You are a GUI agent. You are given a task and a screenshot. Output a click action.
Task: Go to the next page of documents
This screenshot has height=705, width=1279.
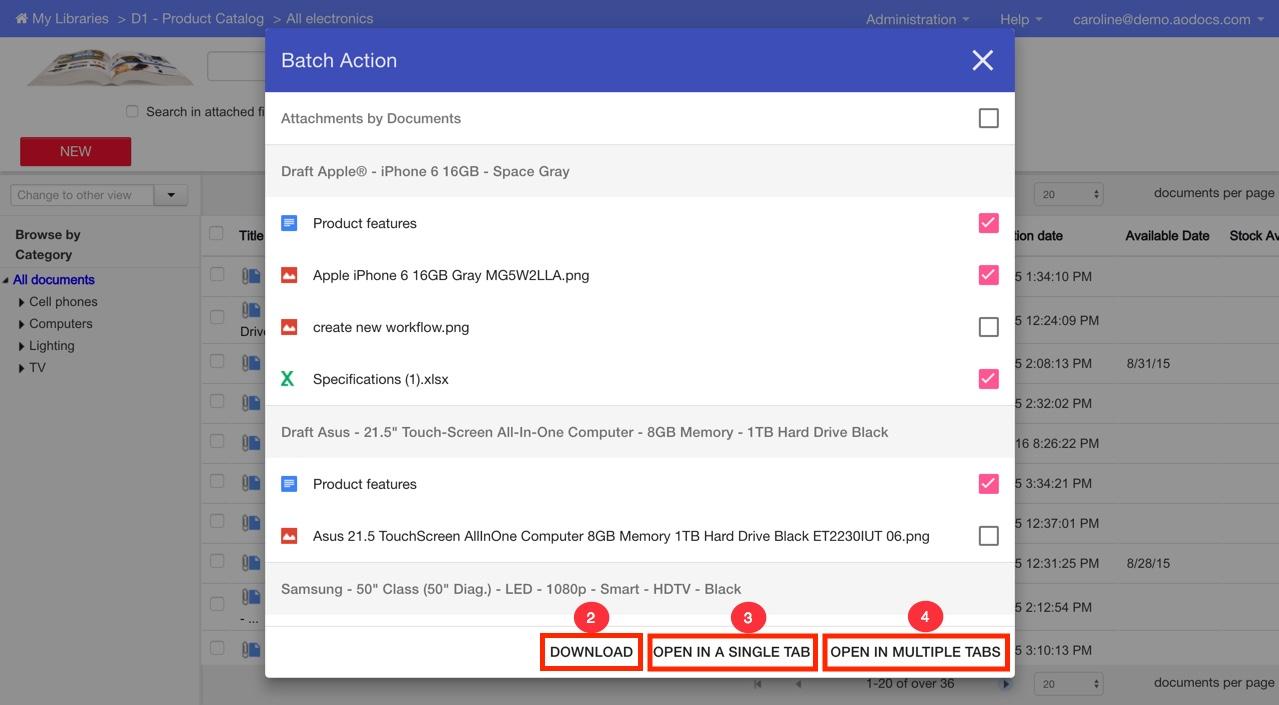point(1005,684)
